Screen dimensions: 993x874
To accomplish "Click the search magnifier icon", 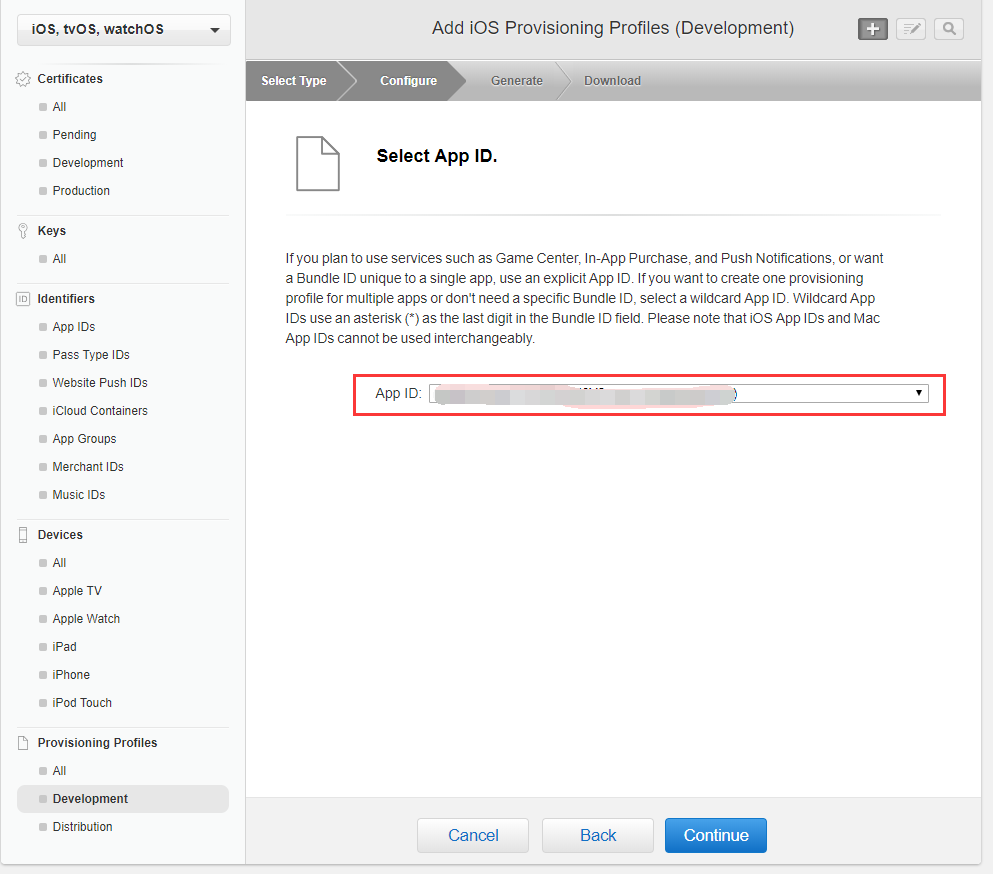I will tap(949, 29).
